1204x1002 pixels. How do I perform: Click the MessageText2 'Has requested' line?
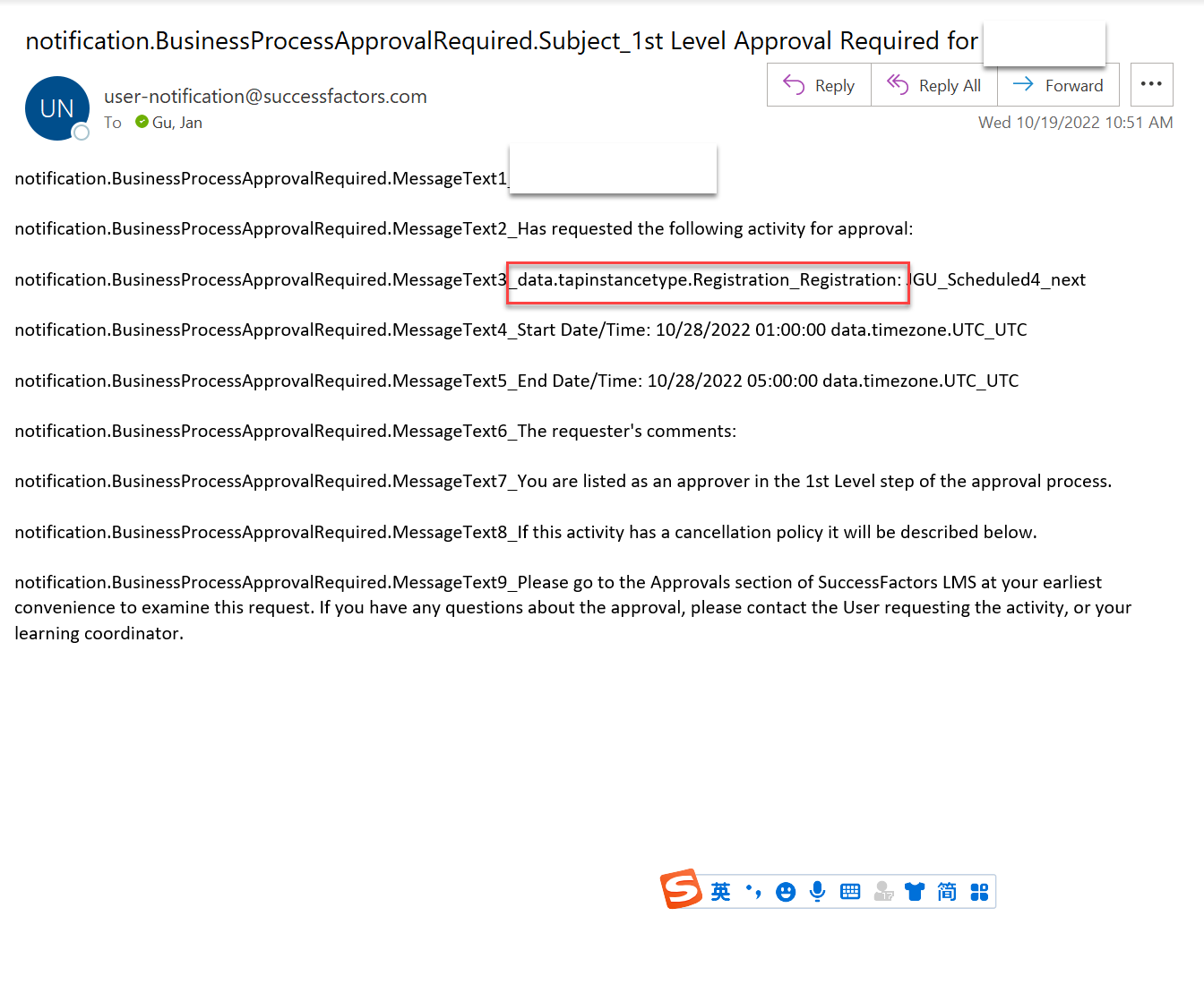tap(464, 229)
